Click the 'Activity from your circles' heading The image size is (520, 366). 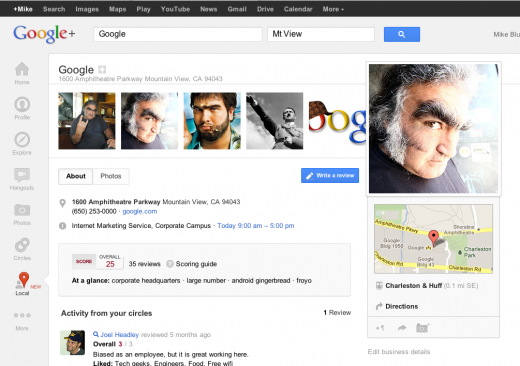106,313
